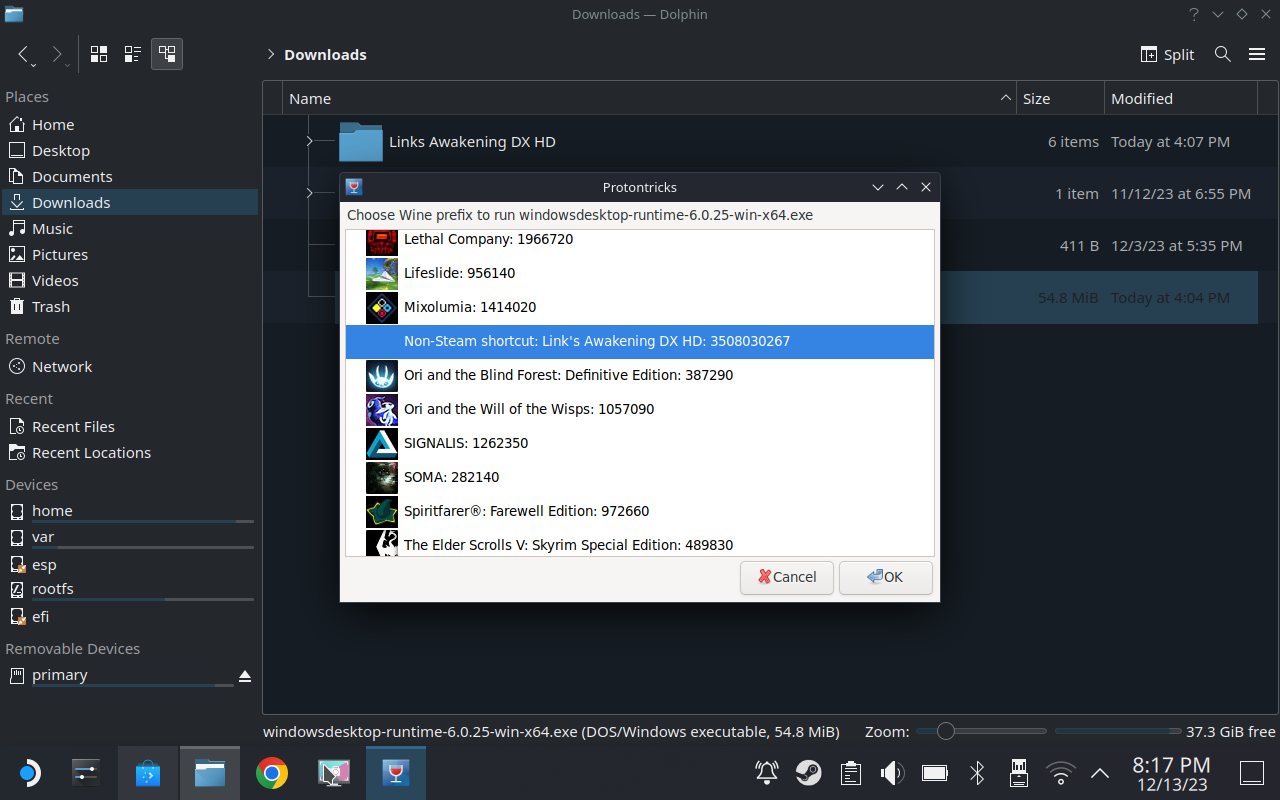Click Protontricks taskbar entry

(396, 773)
